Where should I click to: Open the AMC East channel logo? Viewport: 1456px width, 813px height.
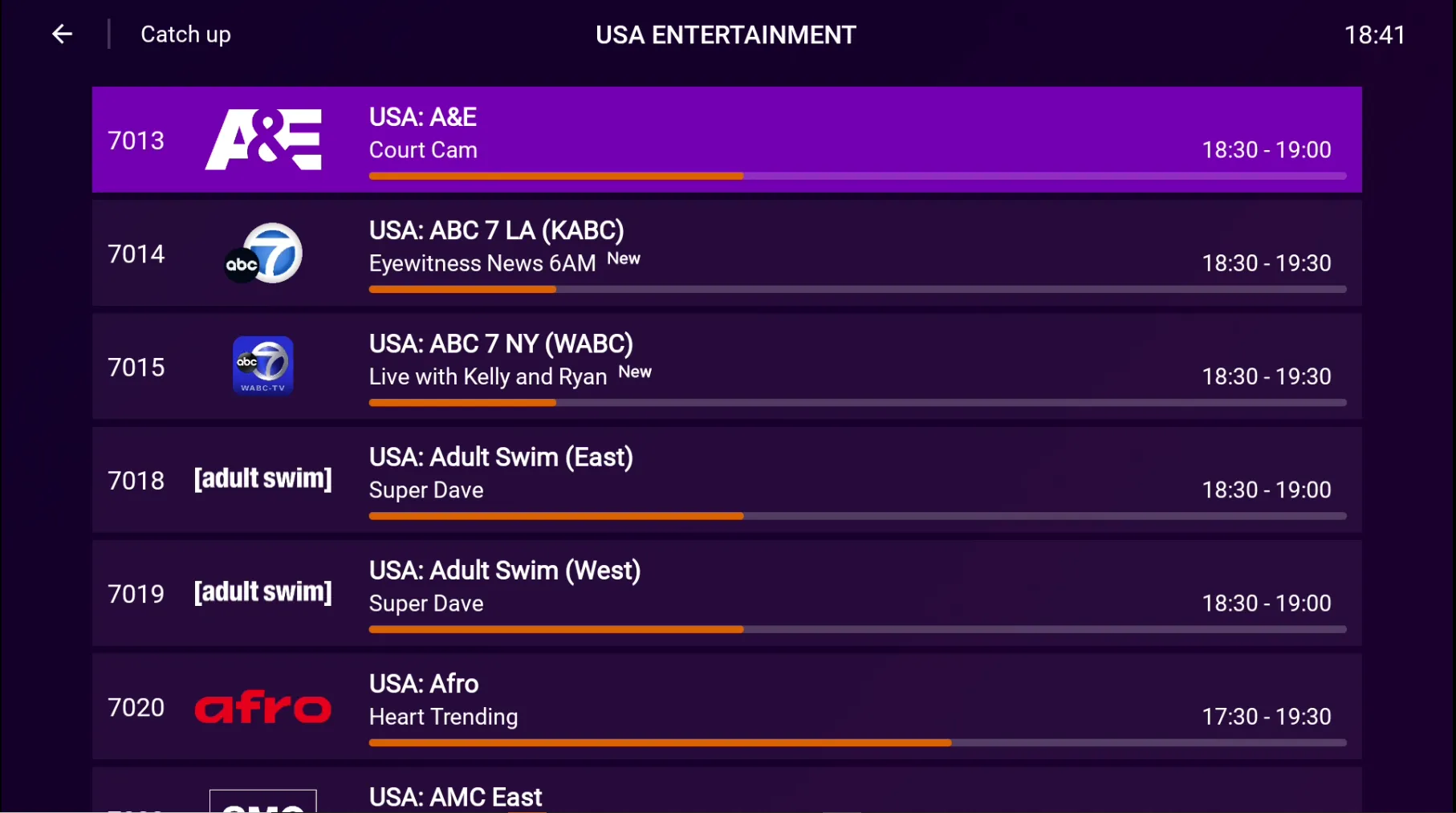coord(263,801)
